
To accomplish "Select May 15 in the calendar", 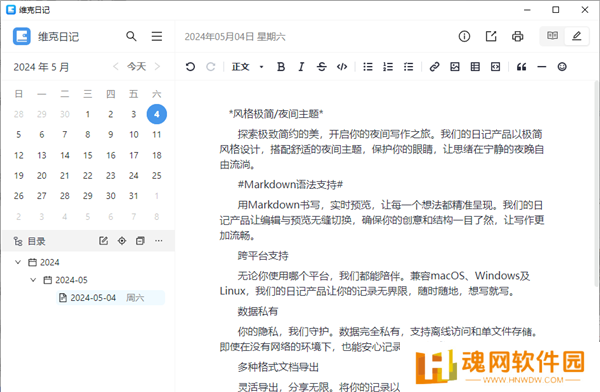I will 88,155.
